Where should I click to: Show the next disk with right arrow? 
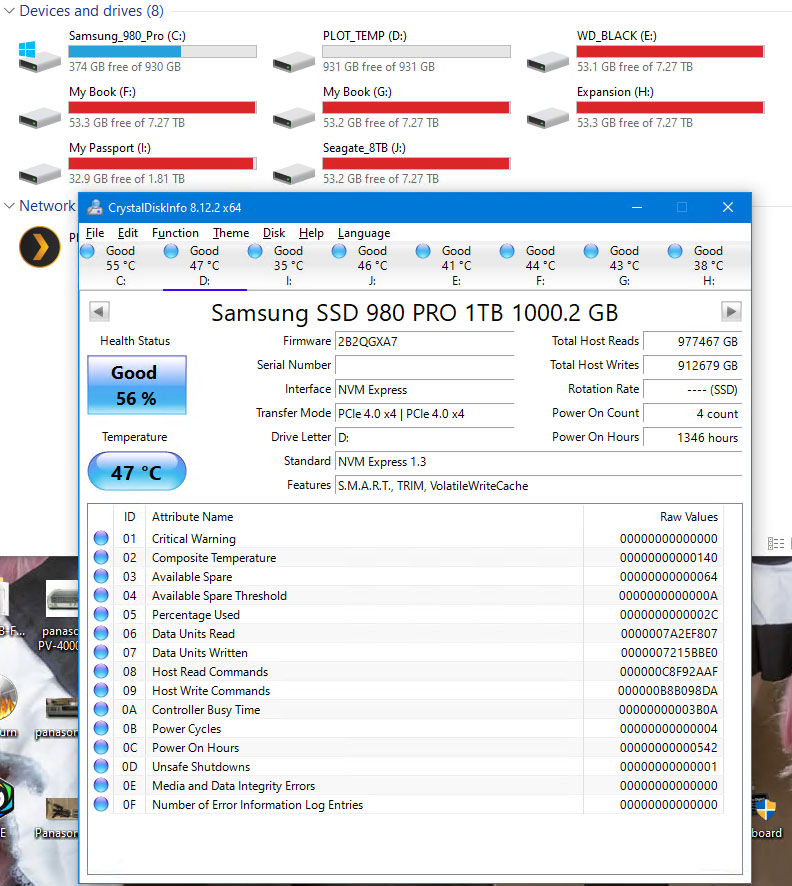coord(731,311)
